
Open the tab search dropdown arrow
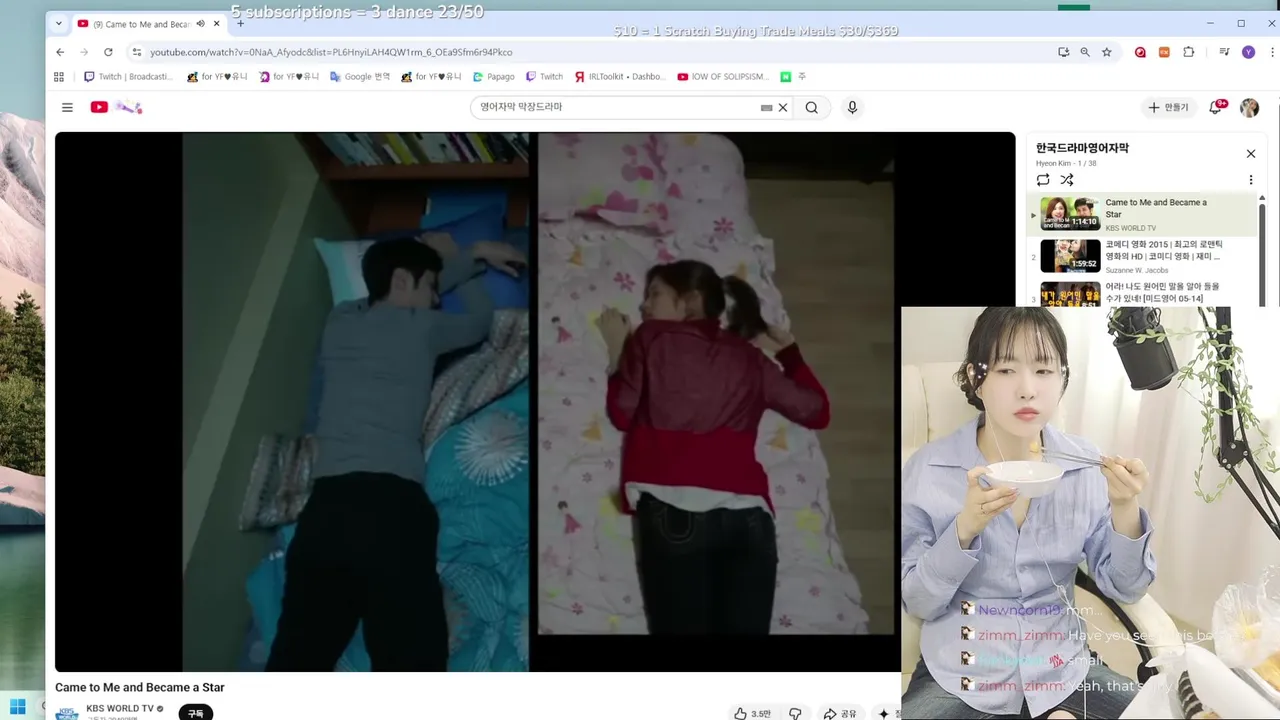[58, 24]
